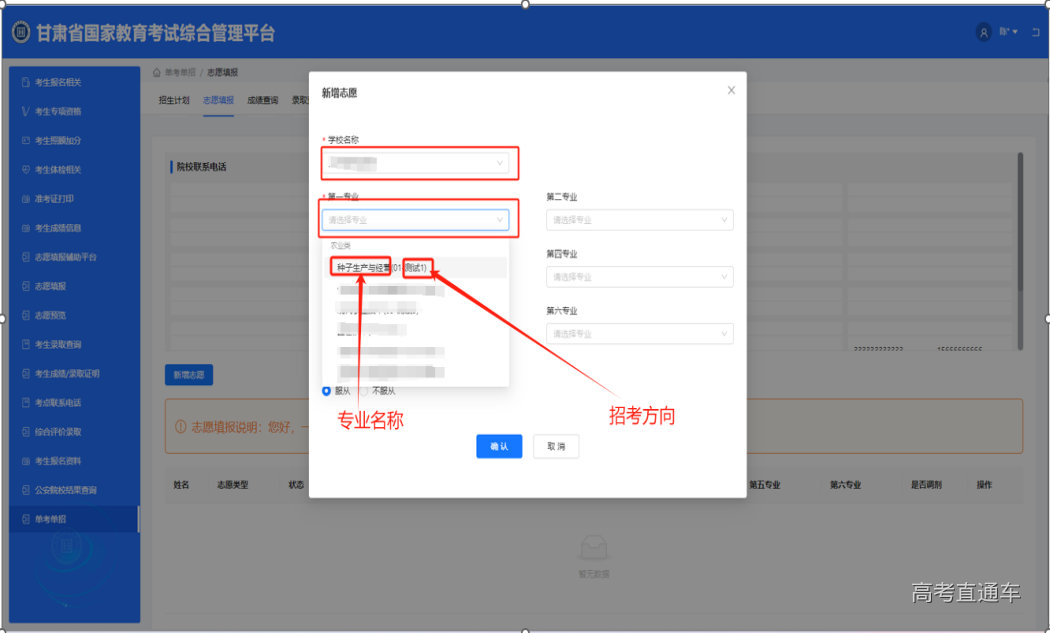Image resolution: width=1050 pixels, height=633 pixels.
Task: Click the logout icon at top right
Action: click(x=1035, y=32)
